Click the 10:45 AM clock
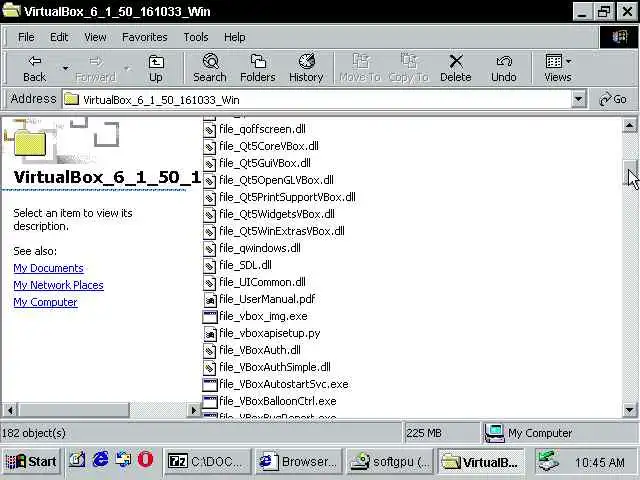Viewport: 640px width, 480px height. pyautogui.click(x=600, y=462)
